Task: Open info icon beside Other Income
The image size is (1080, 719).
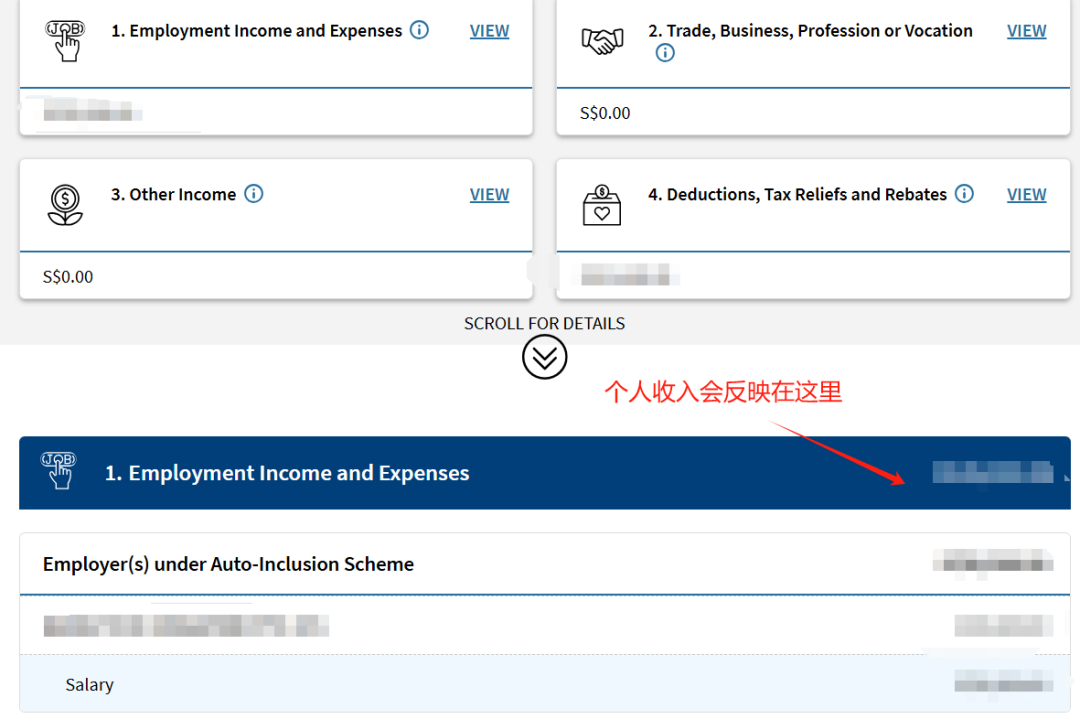Action: [254, 194]
